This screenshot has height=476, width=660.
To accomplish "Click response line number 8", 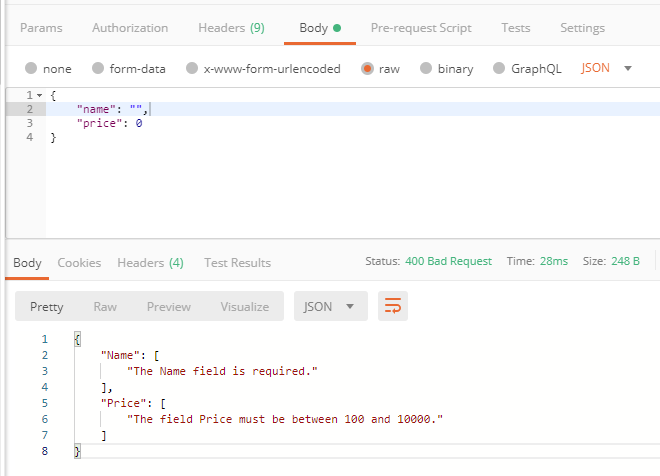I will tap(45, 451).
